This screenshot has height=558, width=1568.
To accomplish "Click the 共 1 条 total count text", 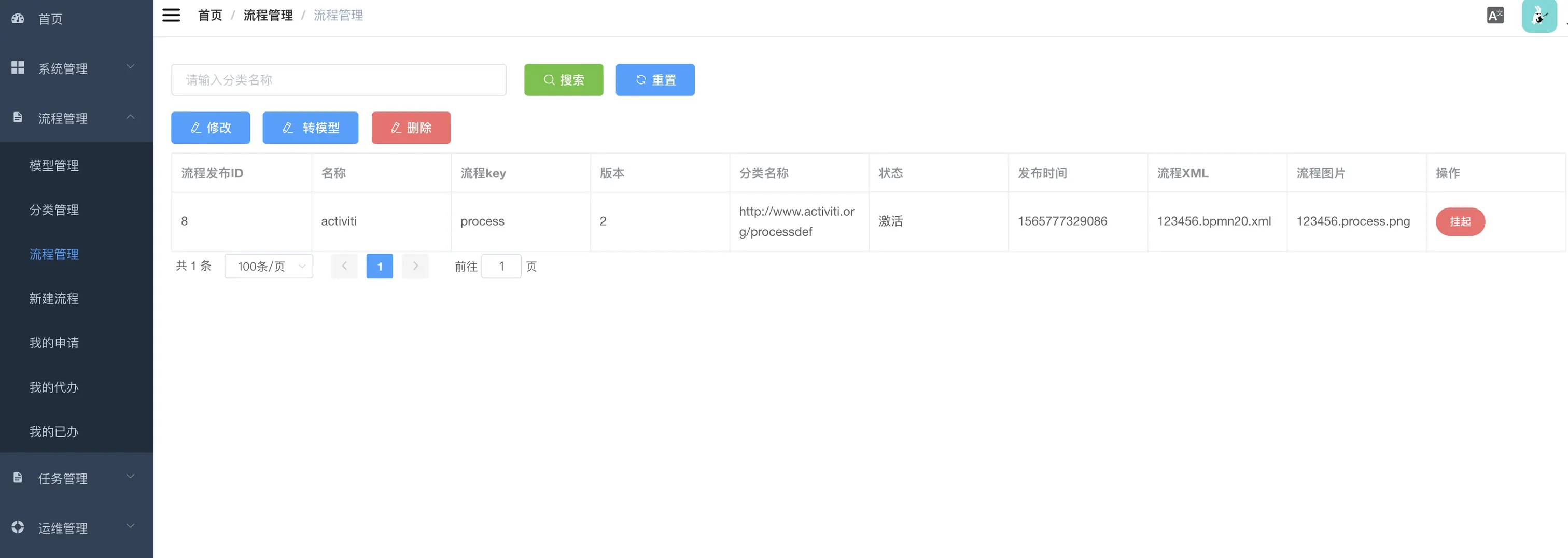I will click(x=193, y=266).
